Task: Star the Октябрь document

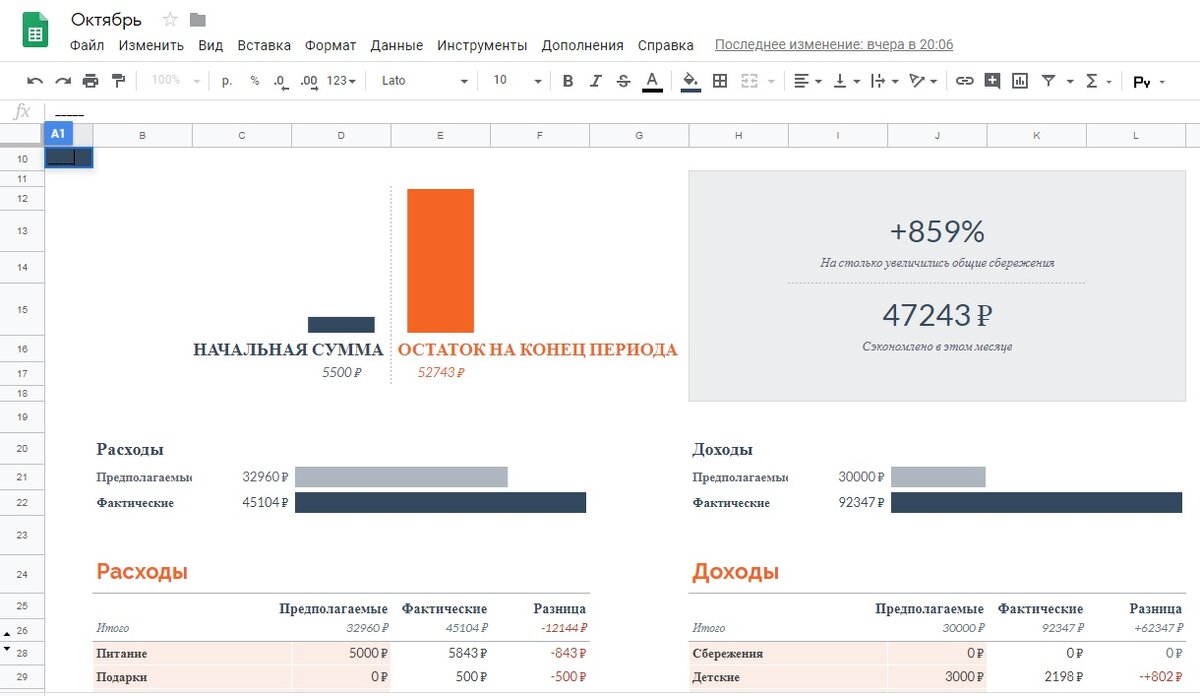Action: (170, 19)
